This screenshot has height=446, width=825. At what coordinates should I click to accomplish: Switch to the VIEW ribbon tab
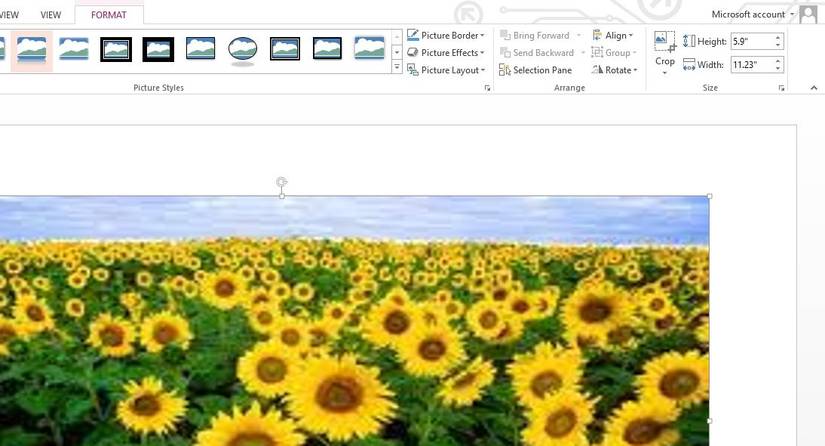pyautogui.click(x=51, y=15)
